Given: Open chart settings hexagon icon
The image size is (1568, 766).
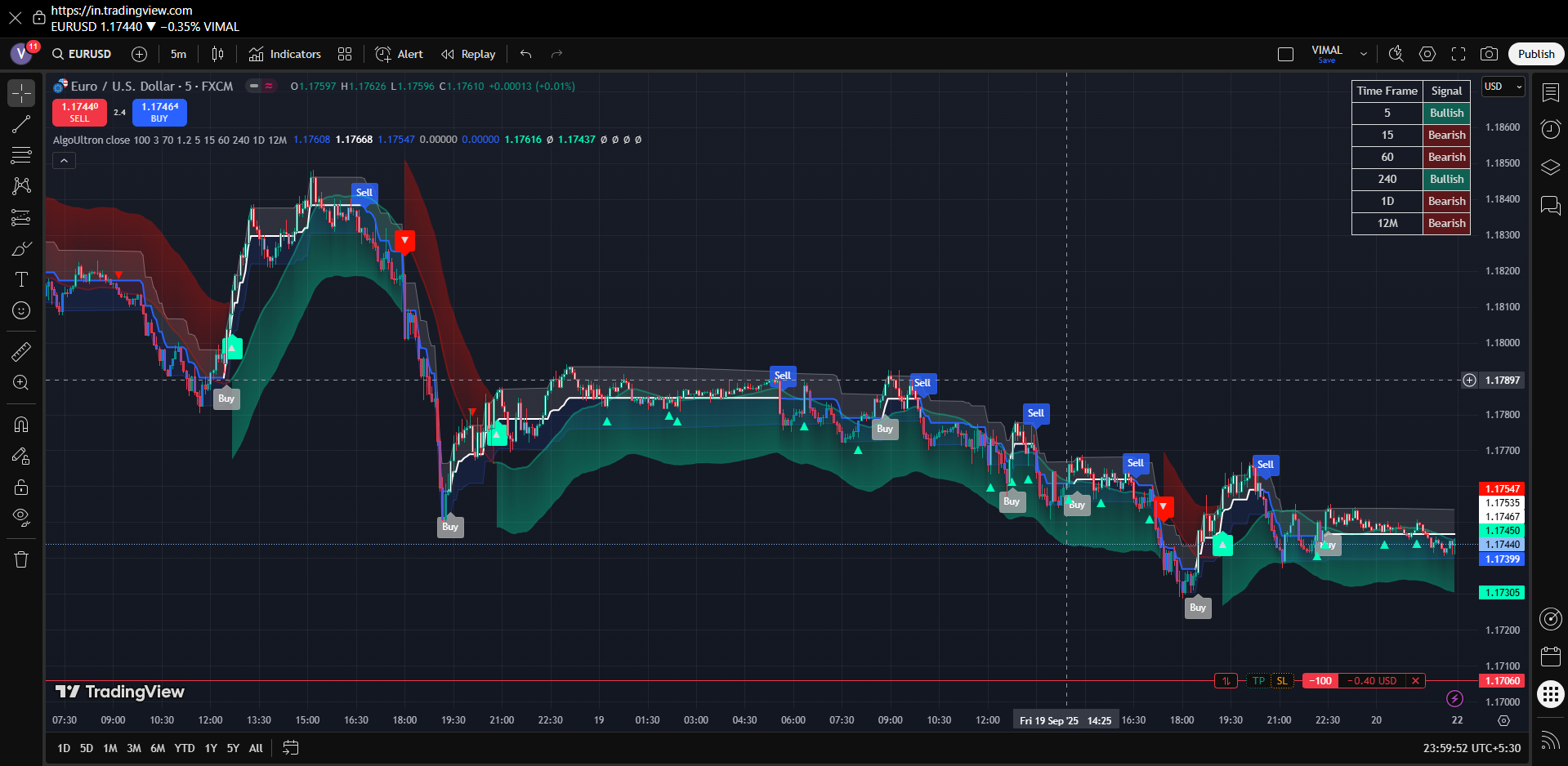Looking at the screenshot, I should click(1427, 54).
